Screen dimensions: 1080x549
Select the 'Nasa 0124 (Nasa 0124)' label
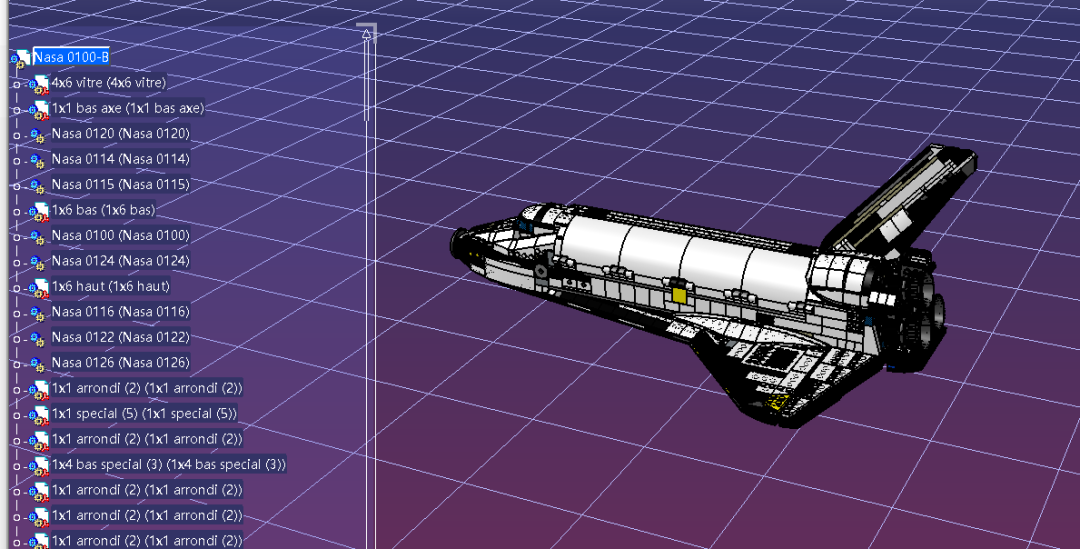(x=121, y=261)
